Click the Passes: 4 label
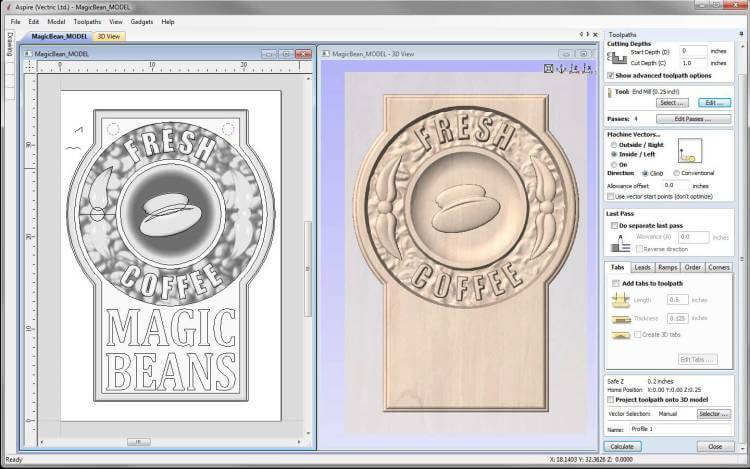The image size is (750, 469). (x=622, y=119)
